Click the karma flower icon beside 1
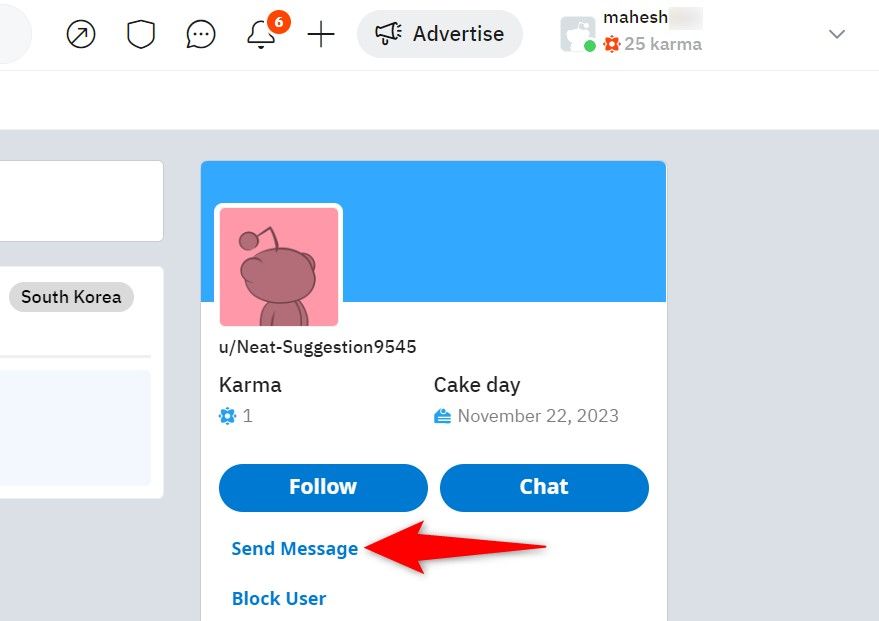The image size is (879, 621). (x=228, y=416)
